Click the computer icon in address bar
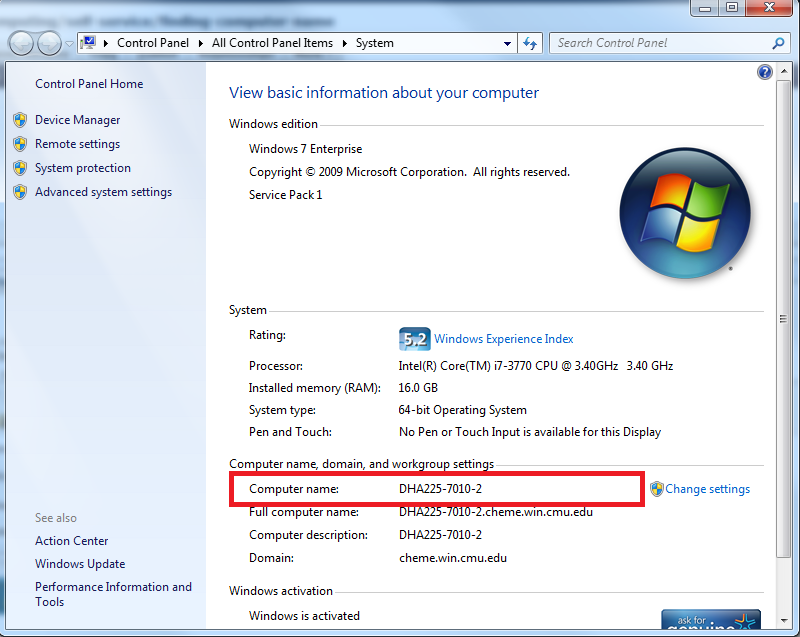This screenshot has height=637, width=800. click(88, 43)
